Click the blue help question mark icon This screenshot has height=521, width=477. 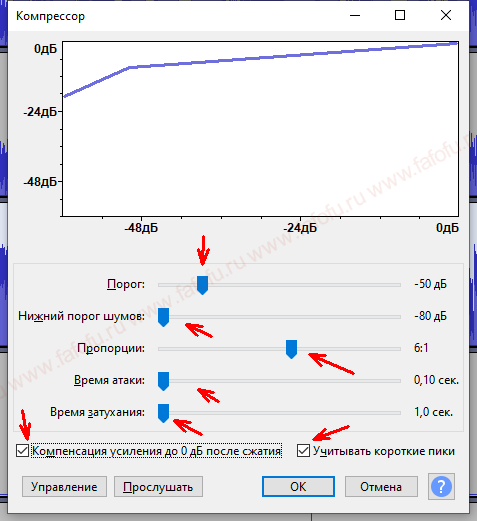[441, 487]
